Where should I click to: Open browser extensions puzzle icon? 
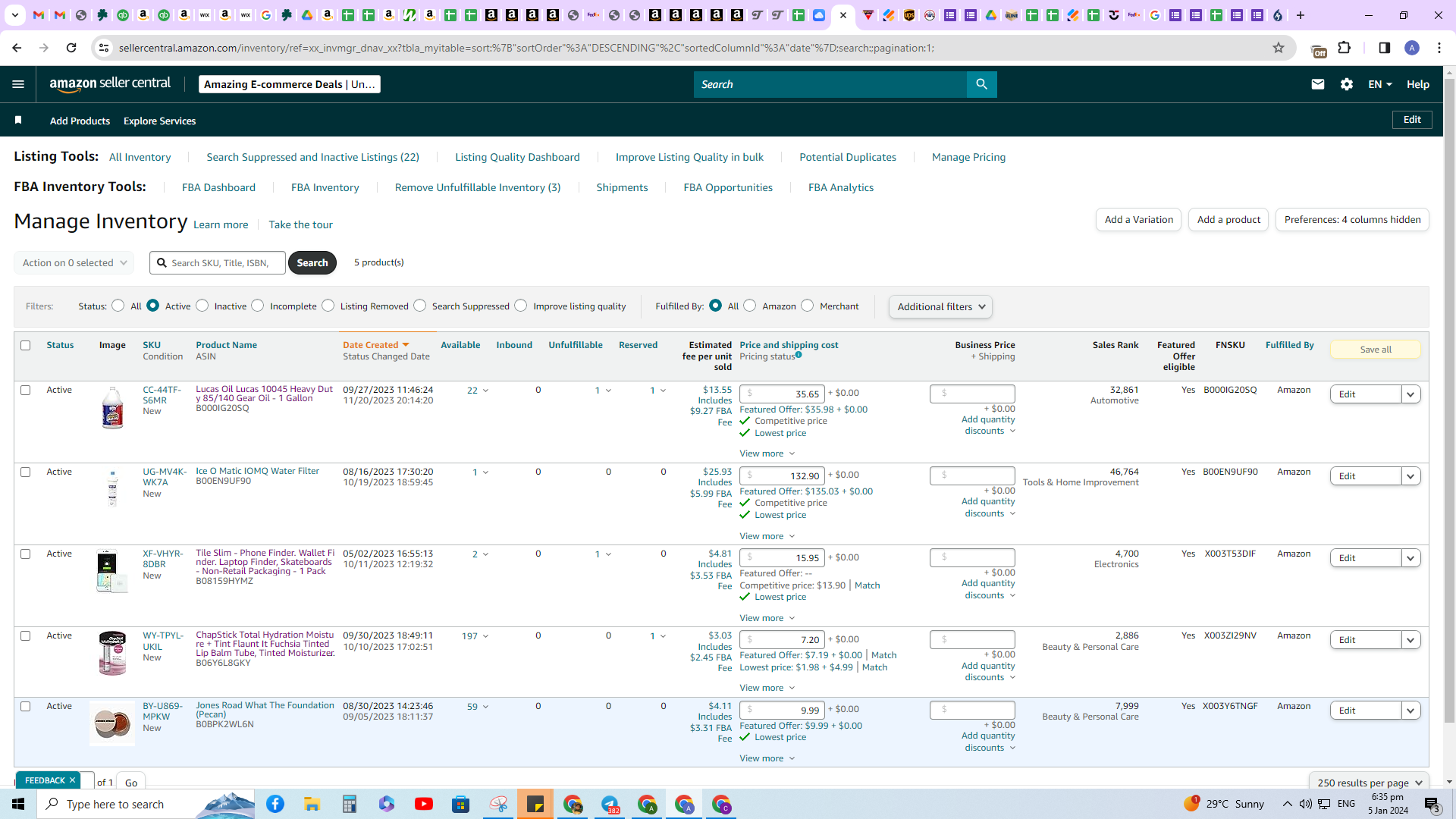[1345, 48]
